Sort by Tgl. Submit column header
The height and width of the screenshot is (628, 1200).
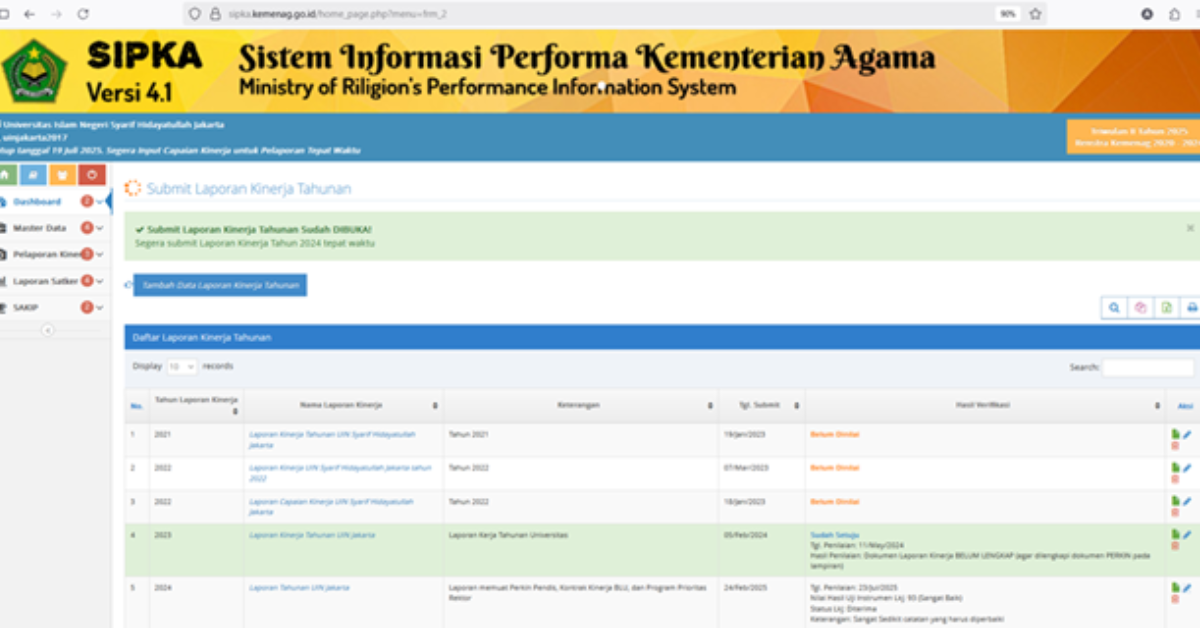tap(761, 405)
